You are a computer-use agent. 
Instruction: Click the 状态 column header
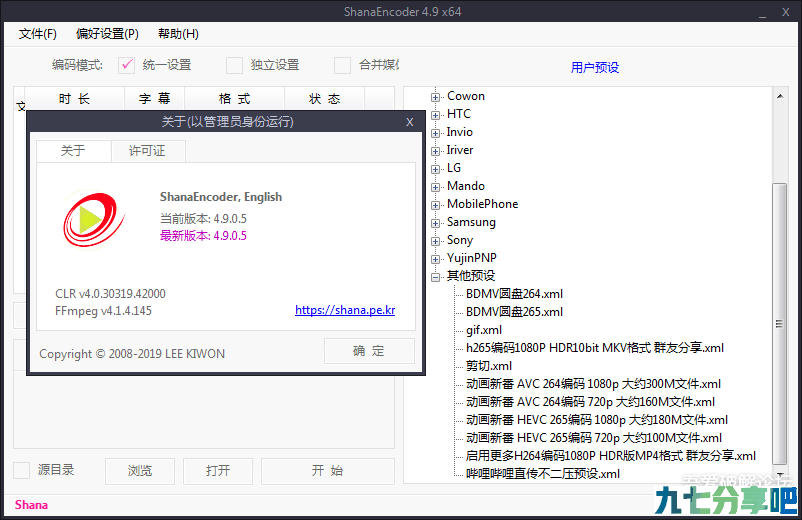click(x=324, y=99)
